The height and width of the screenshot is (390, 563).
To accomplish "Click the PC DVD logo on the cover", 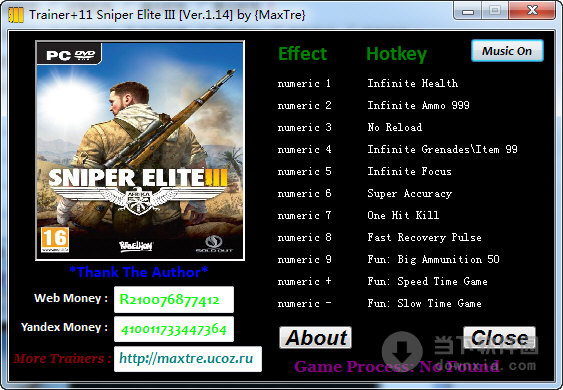I will click(70, 55).
